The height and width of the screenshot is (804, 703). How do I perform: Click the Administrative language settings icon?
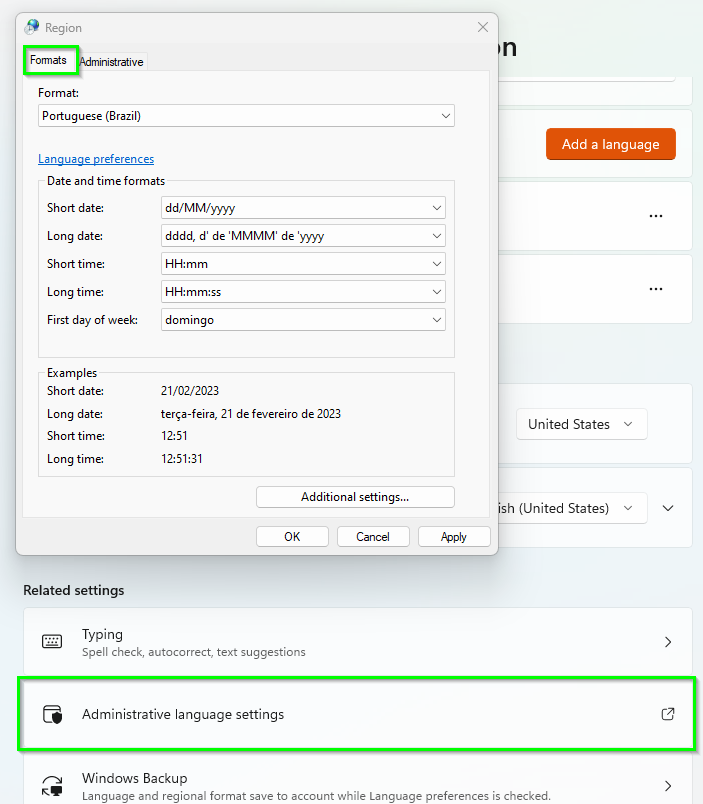[x=53, y=714]
